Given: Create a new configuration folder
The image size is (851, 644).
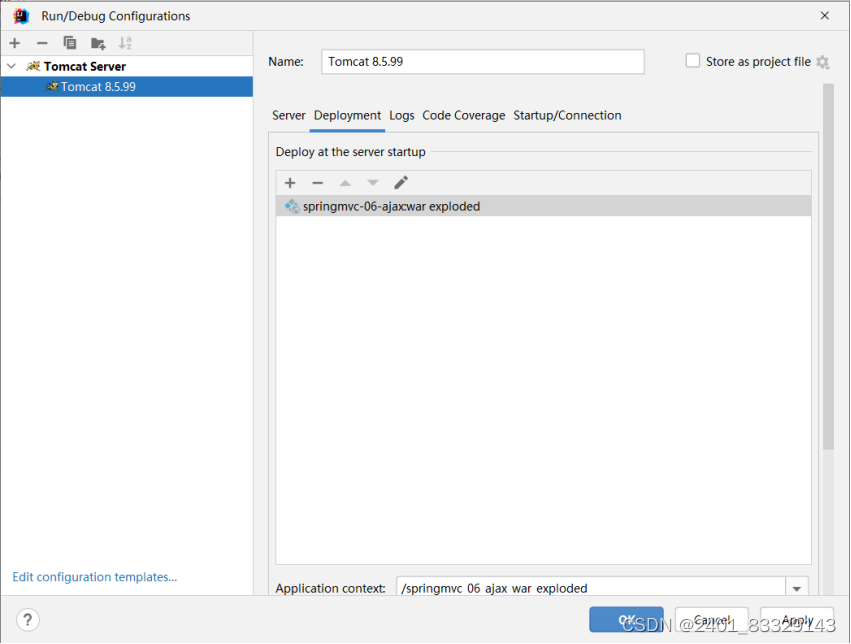Looking at the screenshot, I should (98, 43).
